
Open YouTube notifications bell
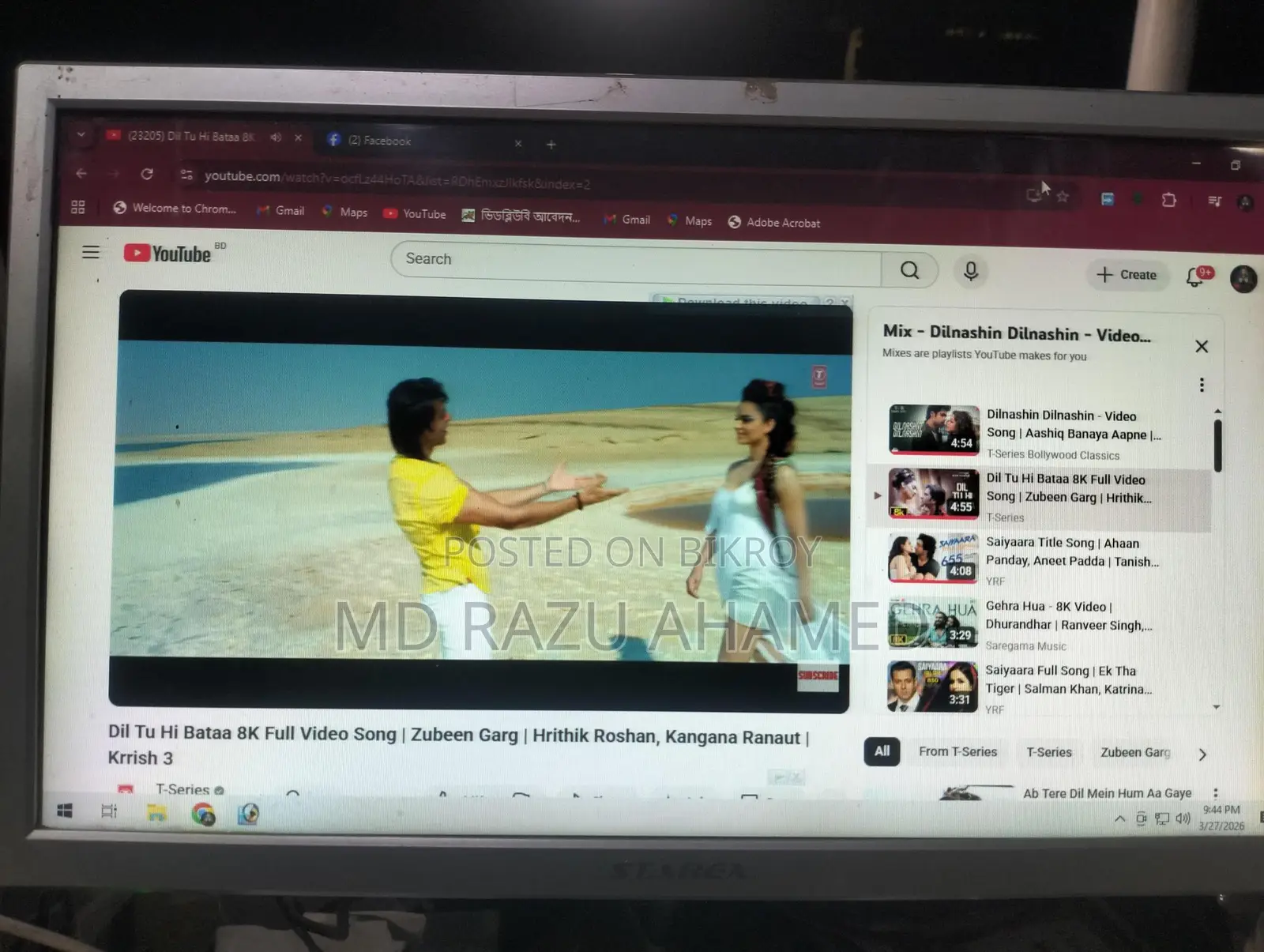(1196, 277)
